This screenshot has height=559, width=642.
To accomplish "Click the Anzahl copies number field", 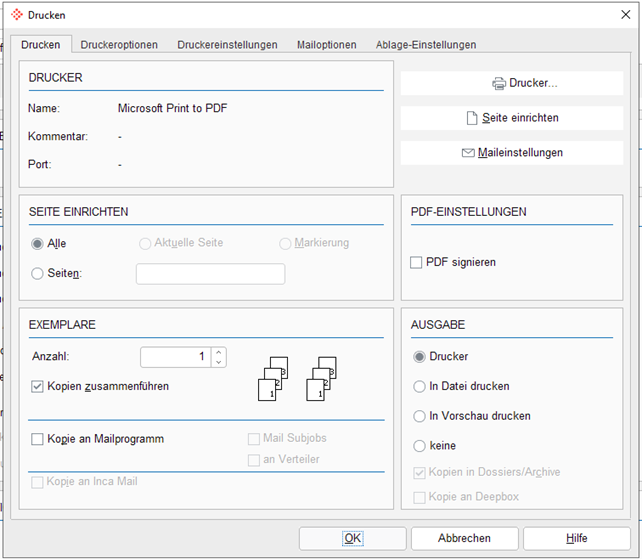I will click(176, 357).
